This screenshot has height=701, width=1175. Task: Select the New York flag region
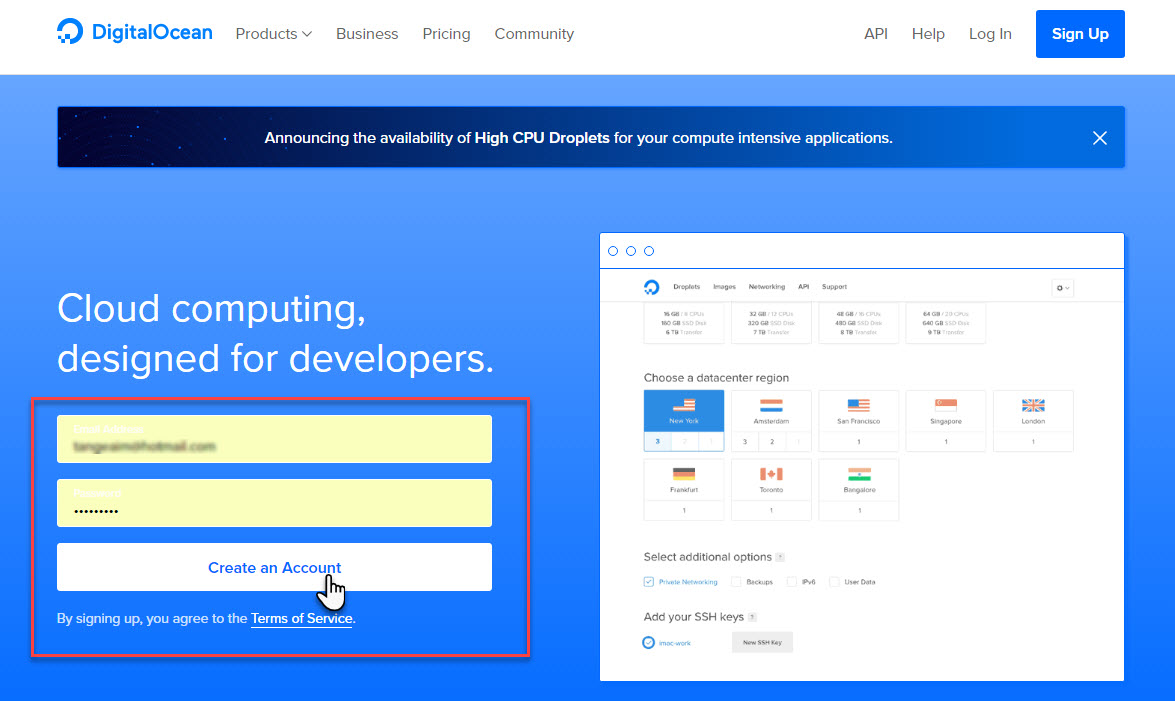click(683, 421)
